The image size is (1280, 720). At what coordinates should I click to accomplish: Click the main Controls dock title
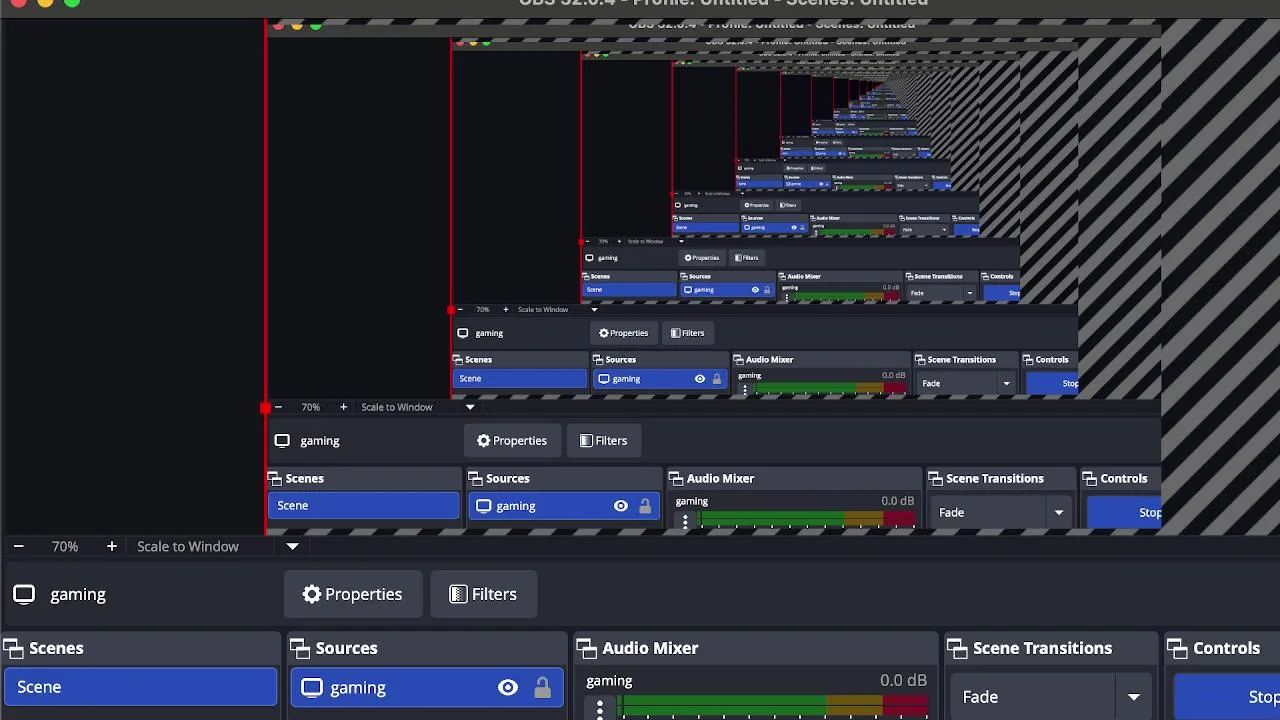[x=1226, y=648]
